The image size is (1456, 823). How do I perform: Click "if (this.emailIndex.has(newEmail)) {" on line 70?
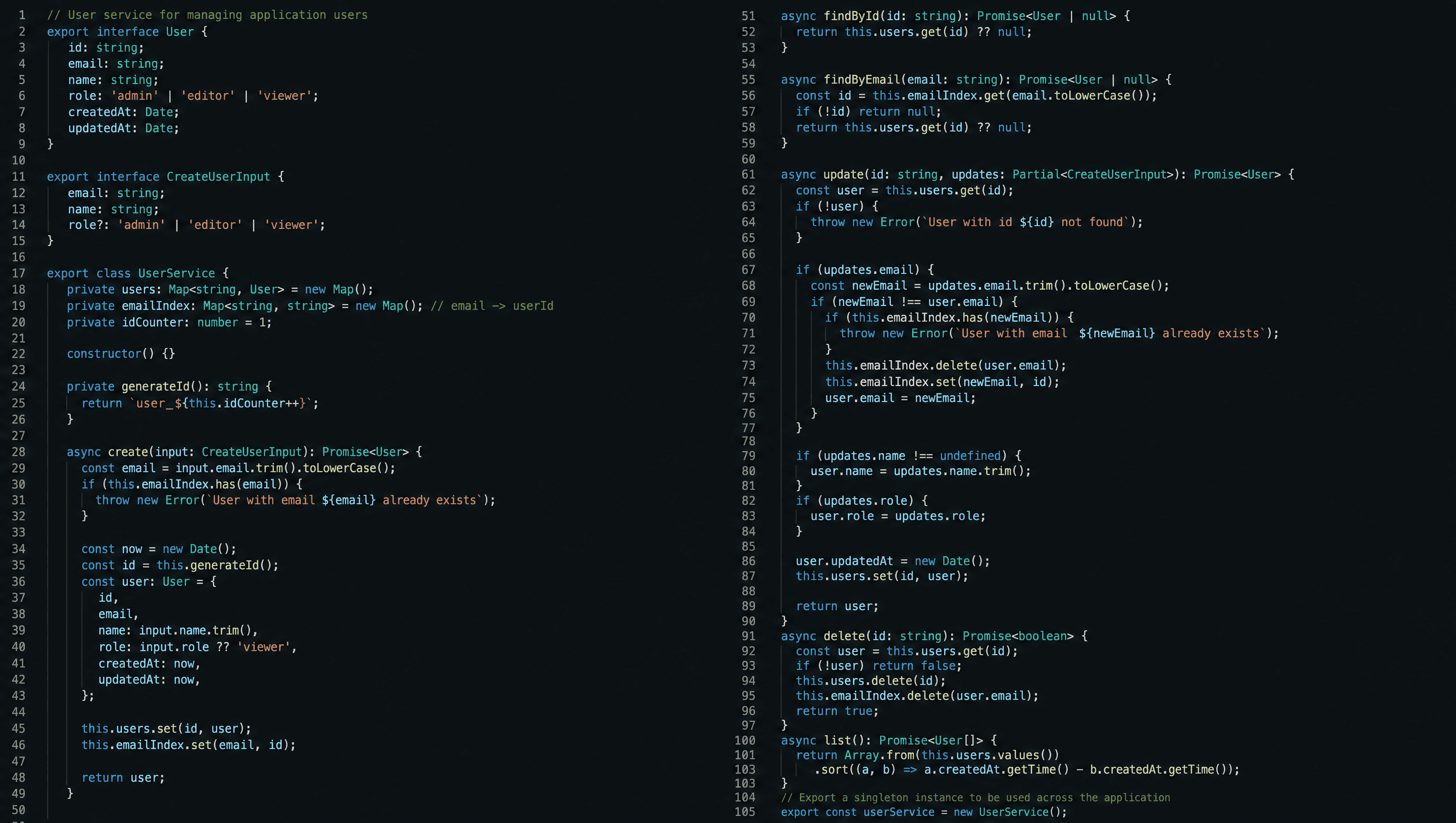(x=950, y=318)
